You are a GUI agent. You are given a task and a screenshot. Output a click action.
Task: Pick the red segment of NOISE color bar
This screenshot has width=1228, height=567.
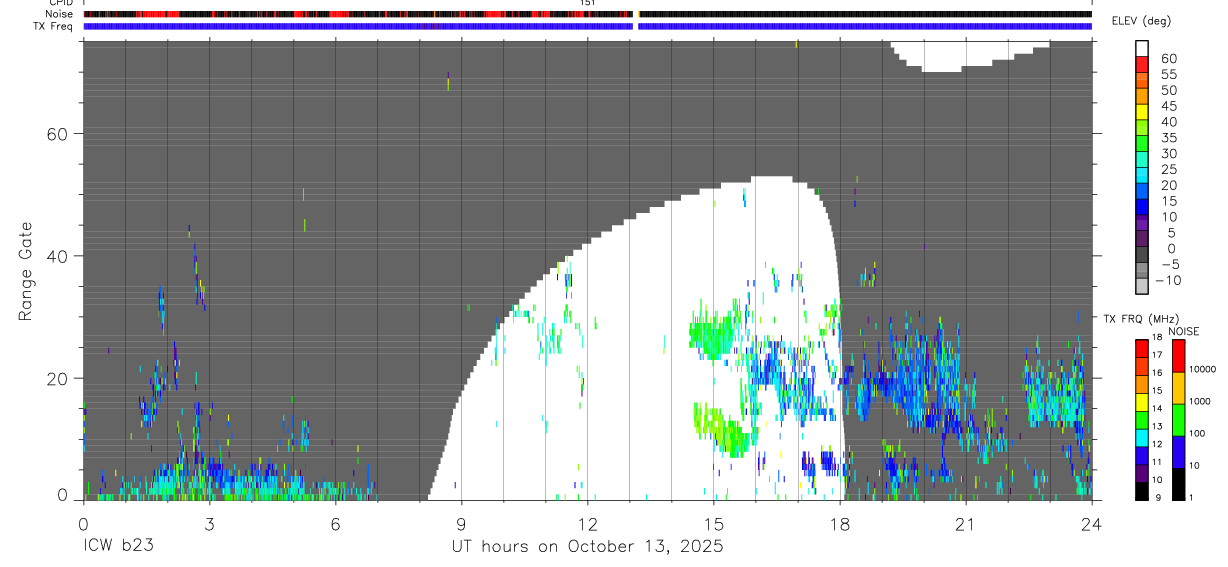[x=1178, y=356]
